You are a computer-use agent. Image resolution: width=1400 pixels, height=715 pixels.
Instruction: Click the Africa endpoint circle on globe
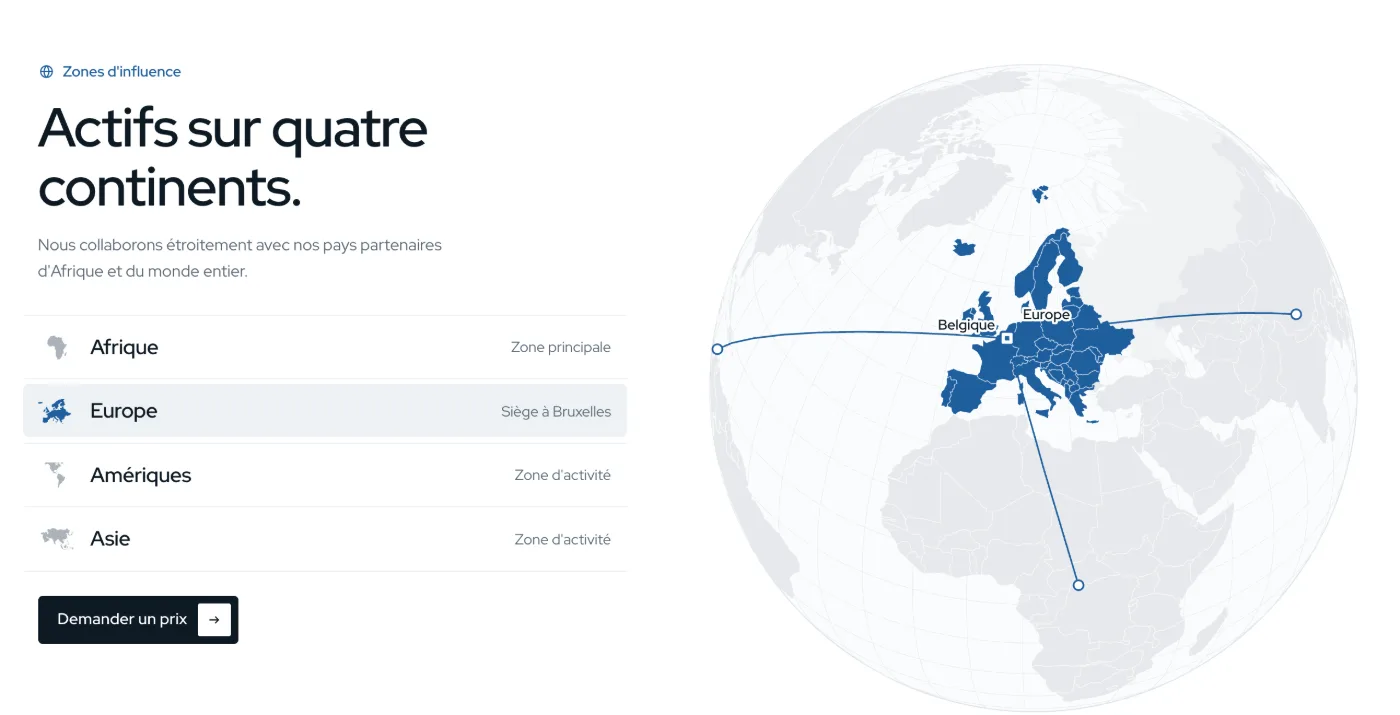pos(1078,585)
